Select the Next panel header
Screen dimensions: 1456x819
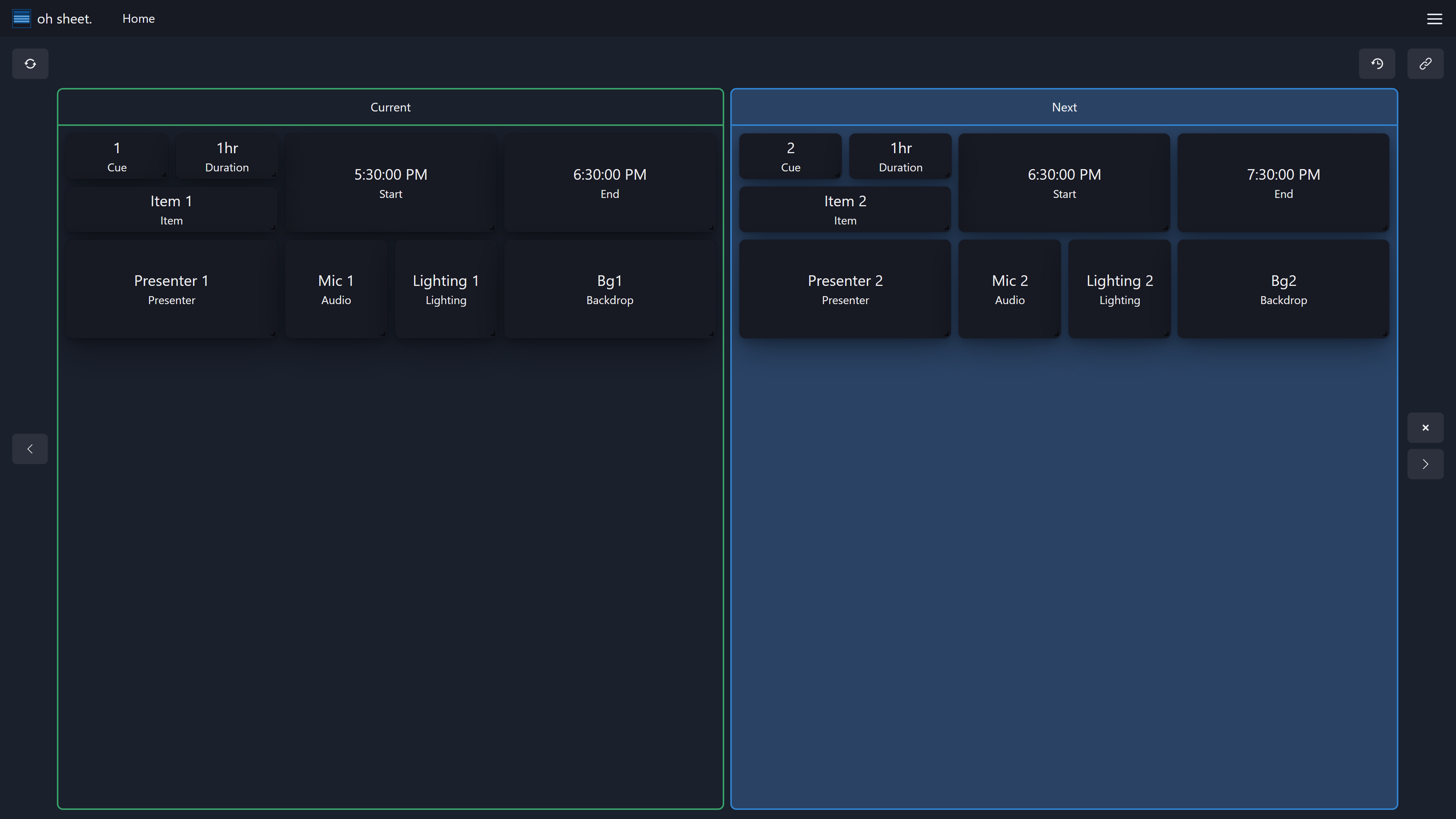pyautogui.click(x=1064, y=107)
